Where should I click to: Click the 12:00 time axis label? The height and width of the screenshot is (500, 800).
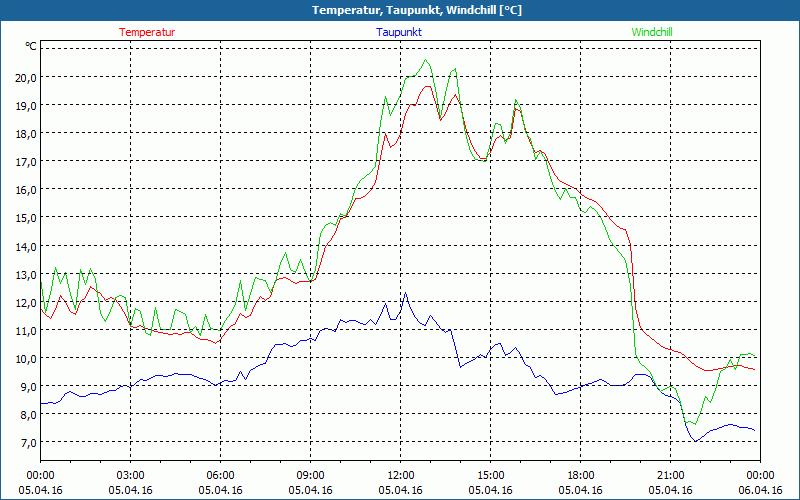pos(401,476)
